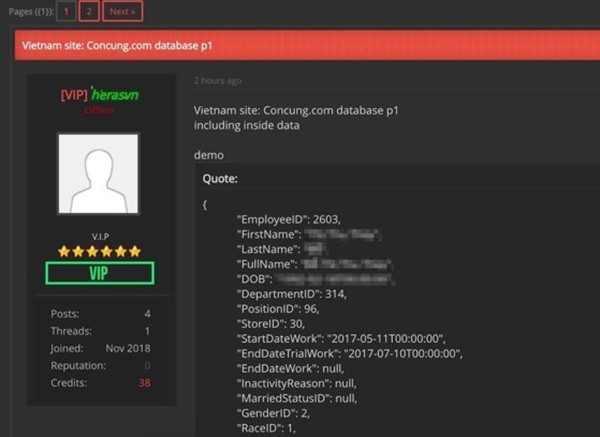The width and height of the screenshot is (600, 437).
Task: Click the Quote: header
Action: coord(220,179)
